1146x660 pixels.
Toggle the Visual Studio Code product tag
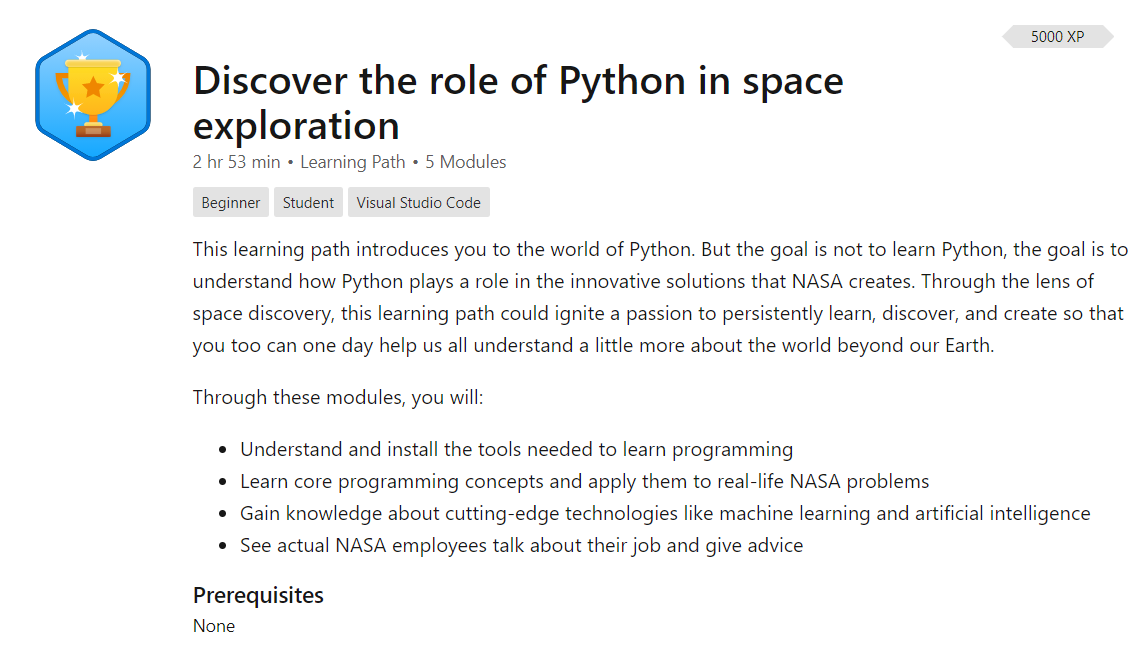pyautogui.click(x=418, y=202)
